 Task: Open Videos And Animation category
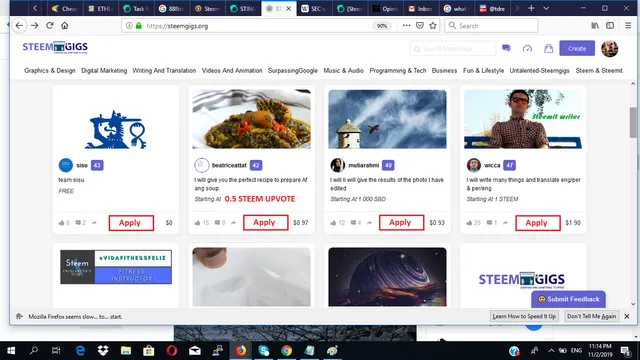tap(232, 71)
